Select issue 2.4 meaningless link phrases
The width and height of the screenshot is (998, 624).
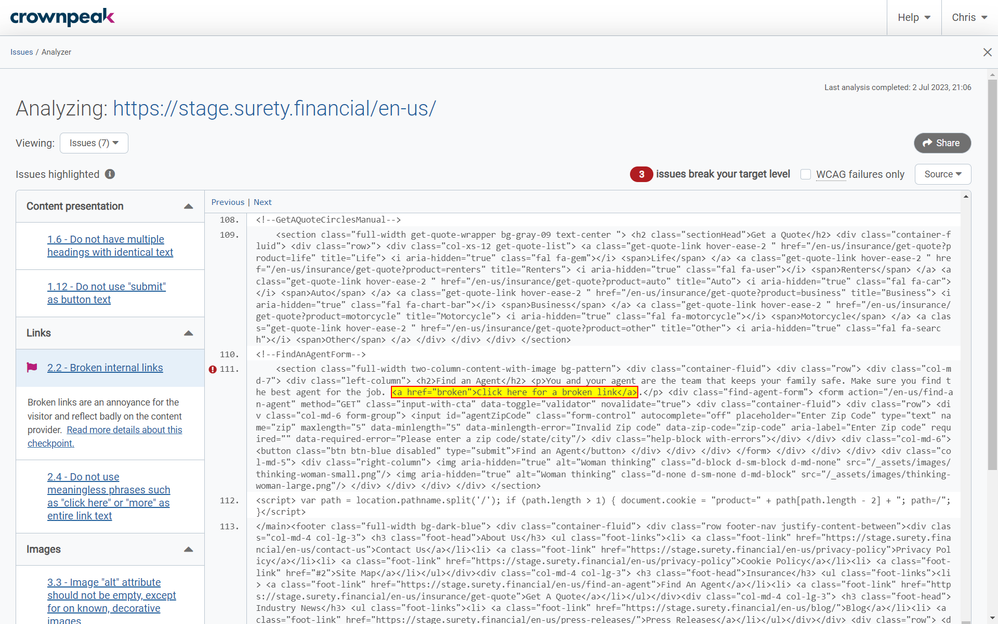109,496
